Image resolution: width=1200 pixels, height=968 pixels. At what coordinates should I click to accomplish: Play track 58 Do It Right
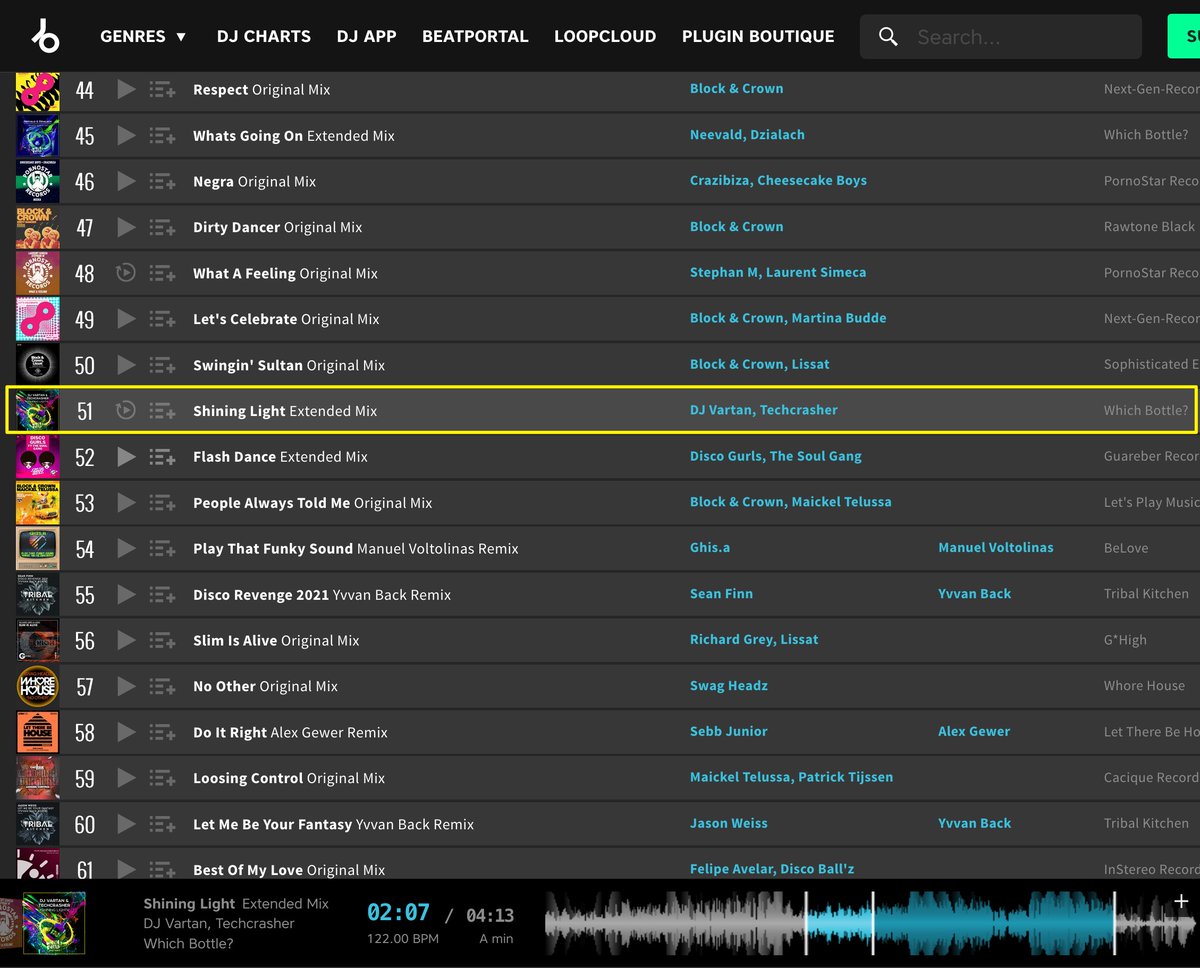[x=126, y=732]
